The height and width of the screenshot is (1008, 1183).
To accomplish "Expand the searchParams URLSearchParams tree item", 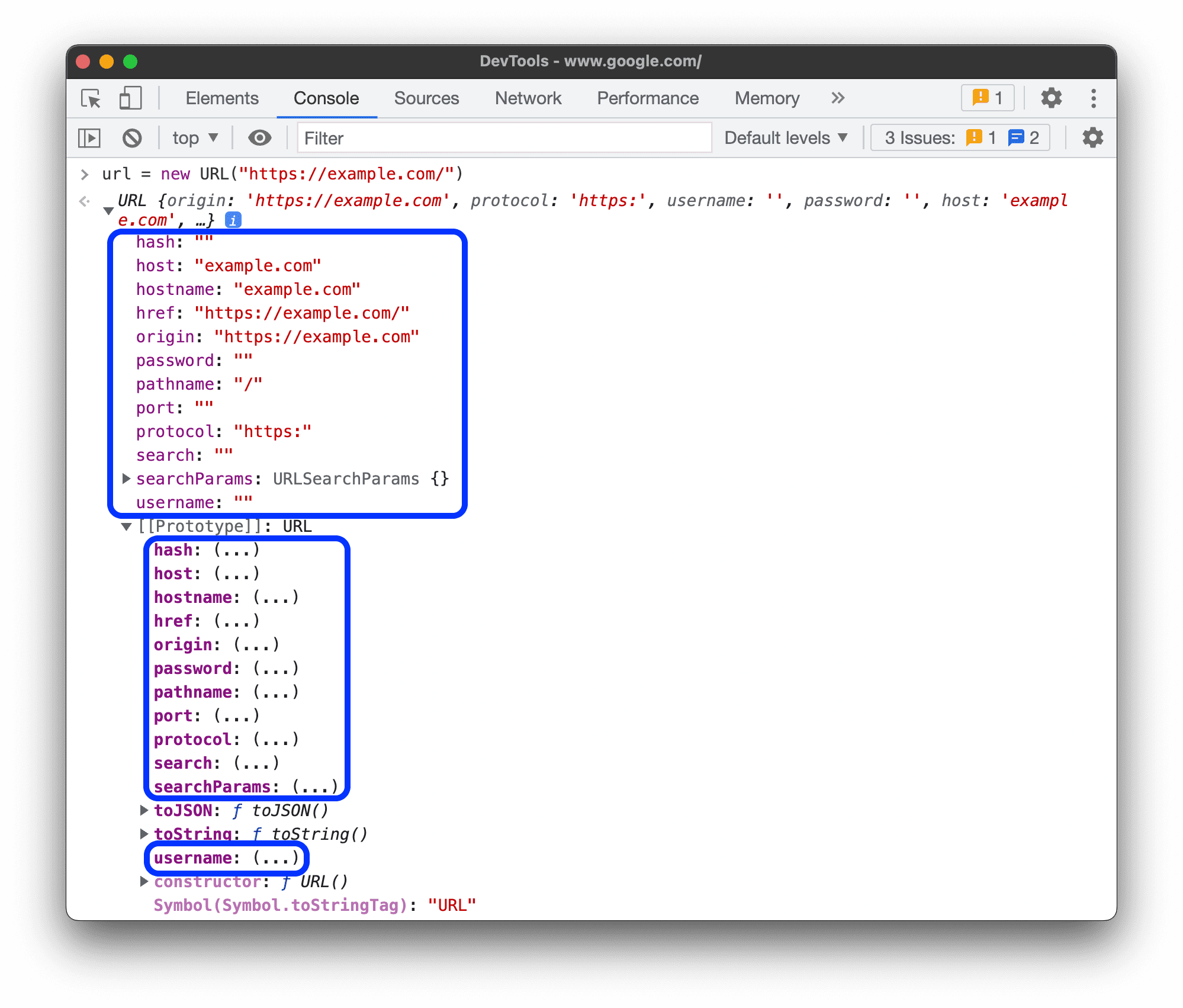I will [124, 478].
